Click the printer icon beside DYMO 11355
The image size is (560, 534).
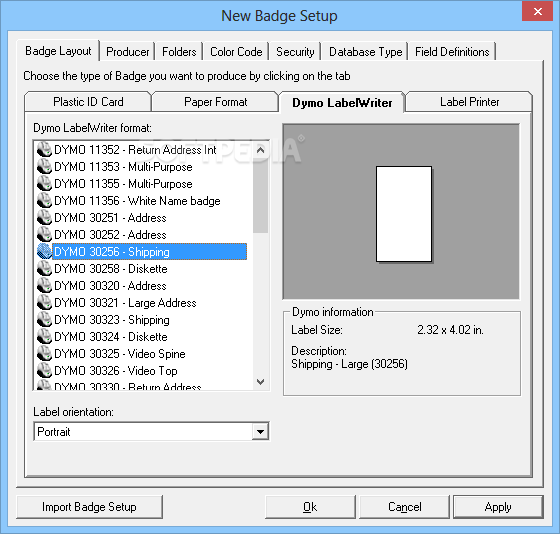pyautogui.click(x=44, y=184)
